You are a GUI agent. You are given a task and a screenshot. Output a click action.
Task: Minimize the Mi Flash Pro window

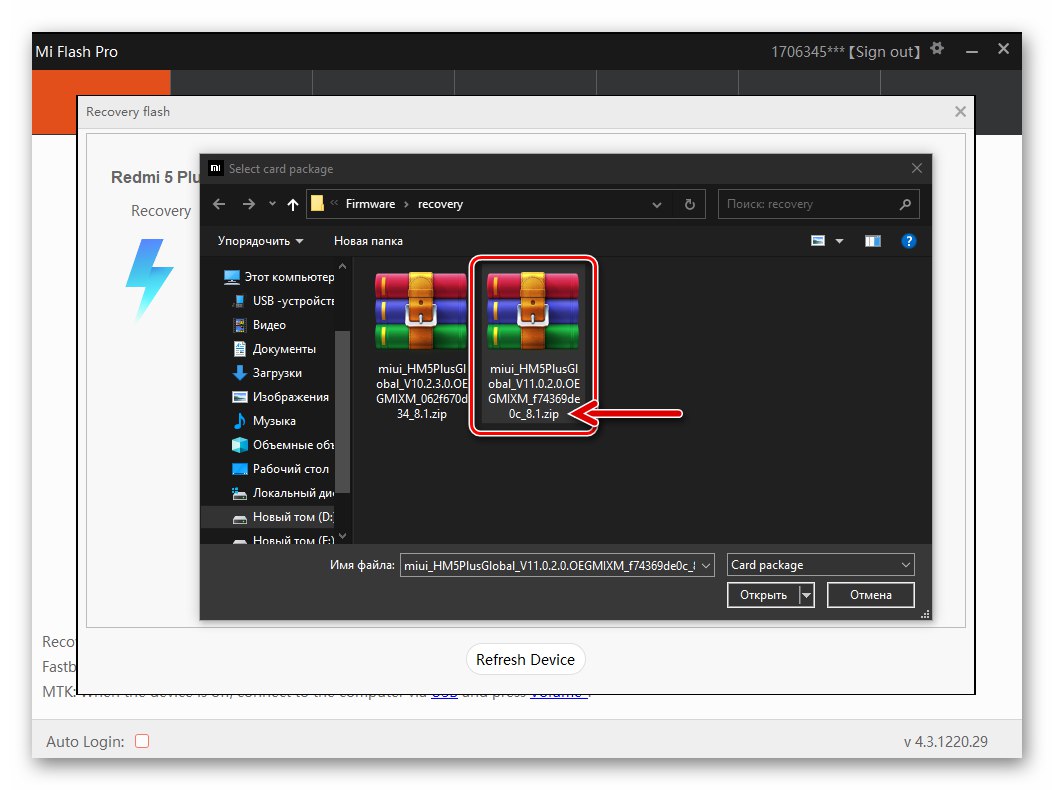(x=971, y=51)
